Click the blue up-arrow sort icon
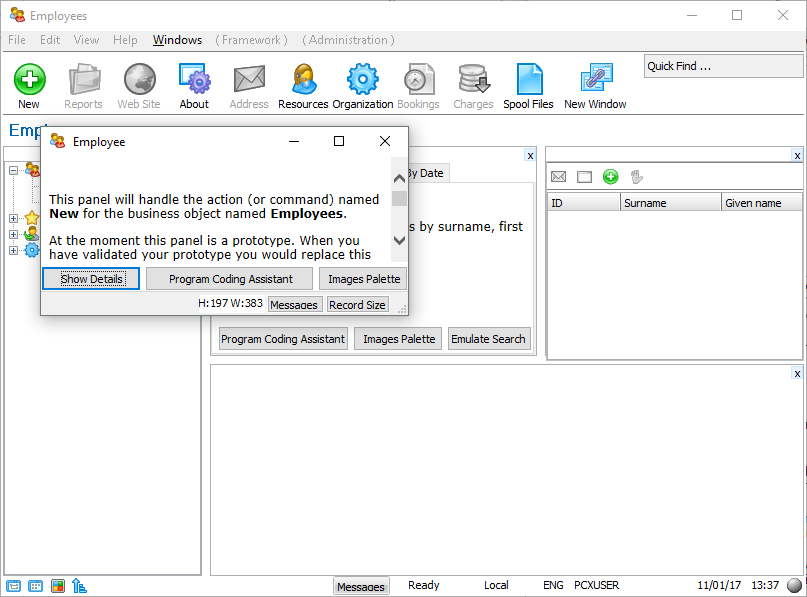 point(79,586)
